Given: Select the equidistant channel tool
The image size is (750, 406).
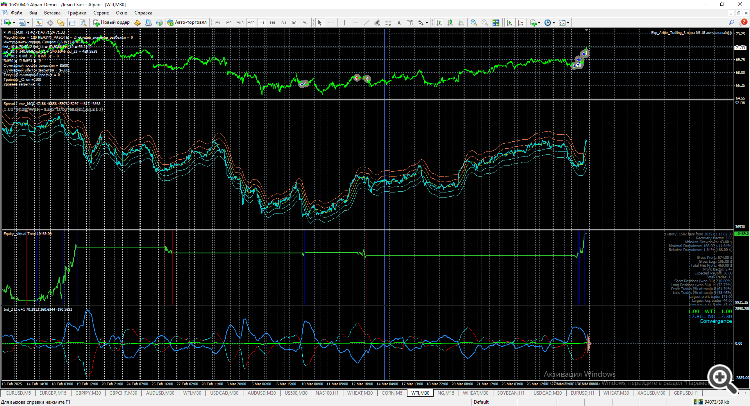Looking at the screenshot, I should [x=377, y=22].
